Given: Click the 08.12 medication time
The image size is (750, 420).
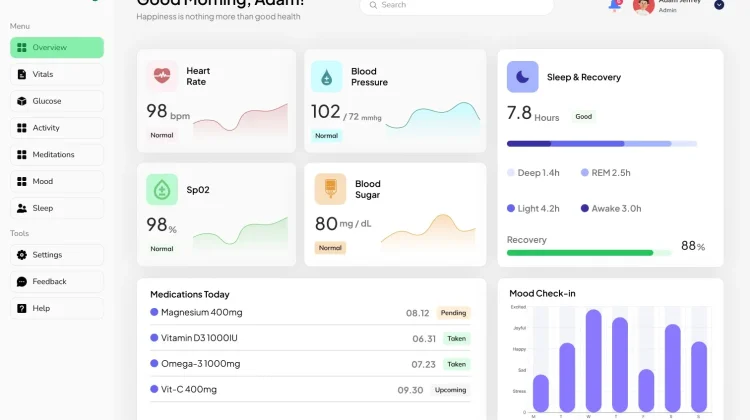Looking at the screenshot, I should tap(418, 313).
